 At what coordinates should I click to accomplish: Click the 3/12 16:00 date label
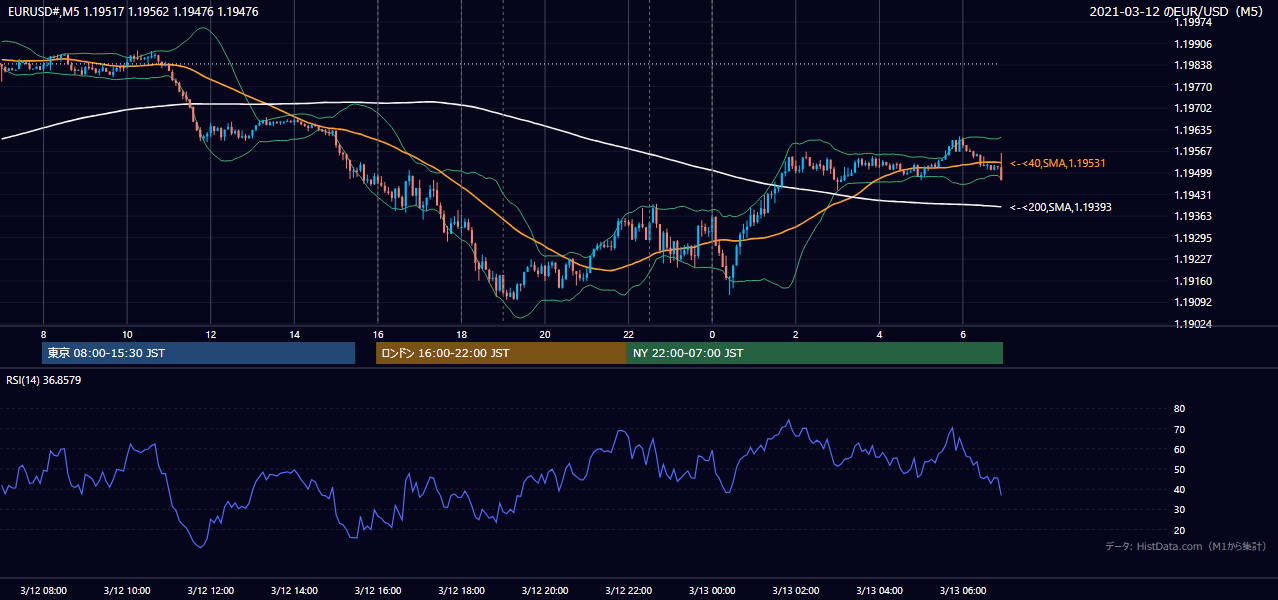tap(378, 591)
